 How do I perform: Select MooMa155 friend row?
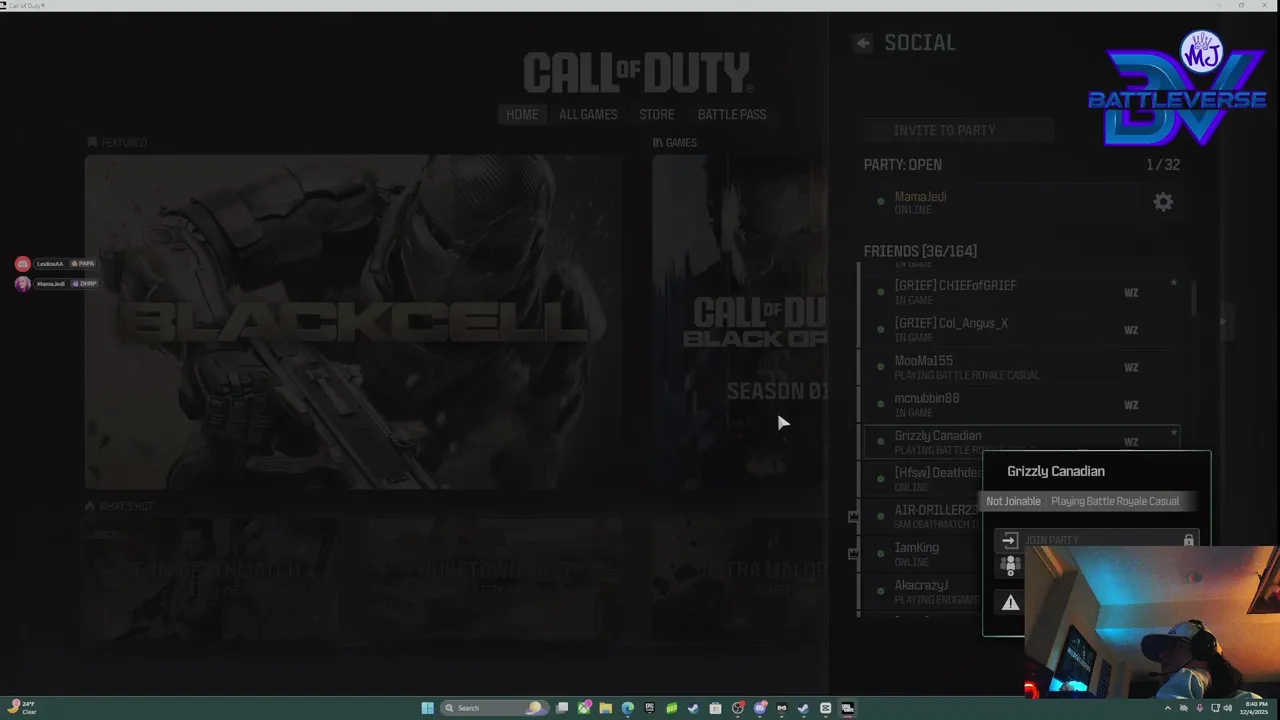[x=1021, y=367]
